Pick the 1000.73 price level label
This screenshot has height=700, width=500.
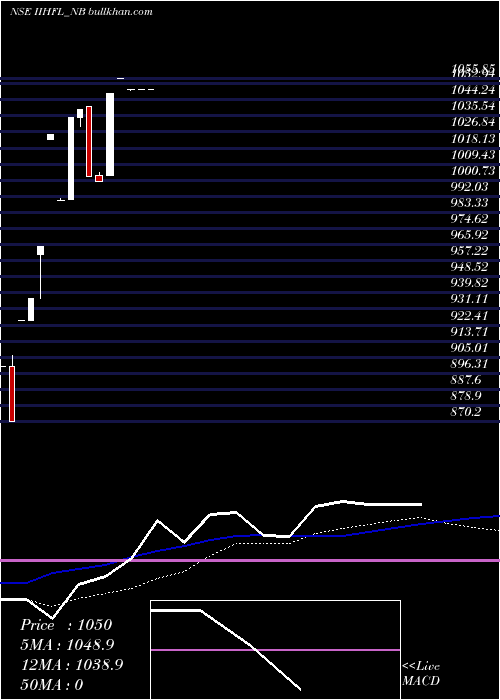pos(473,171)
